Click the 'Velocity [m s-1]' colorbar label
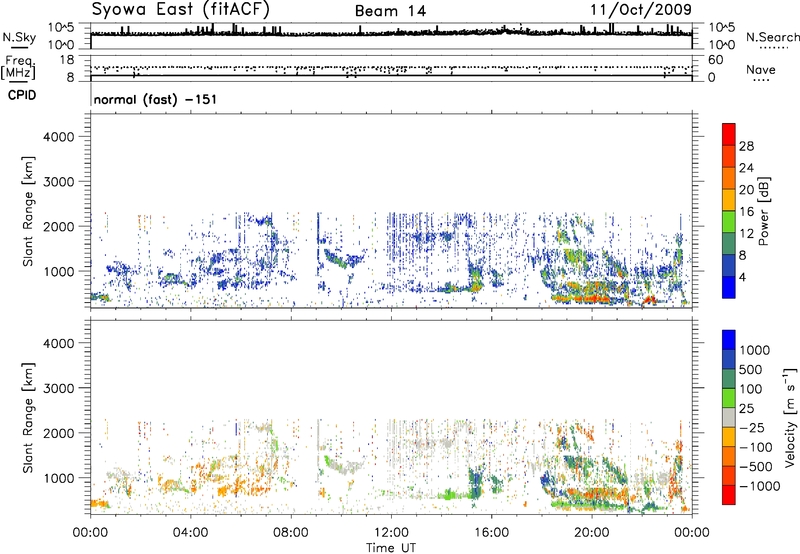 (x=790, y=417)
